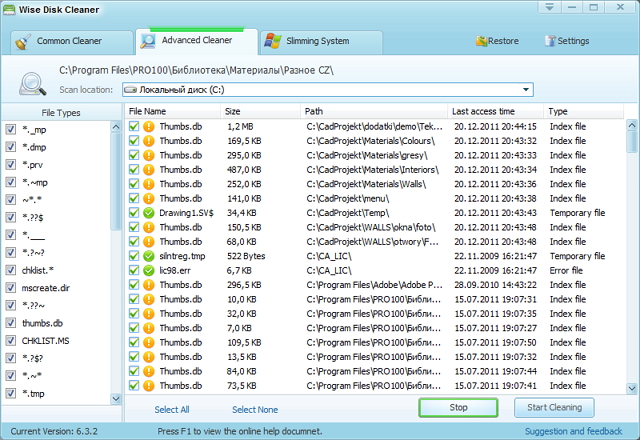The image size is (640, 440).
Task: Open the title bar dropdown menu arrow button
Action: tap(549, 7)
